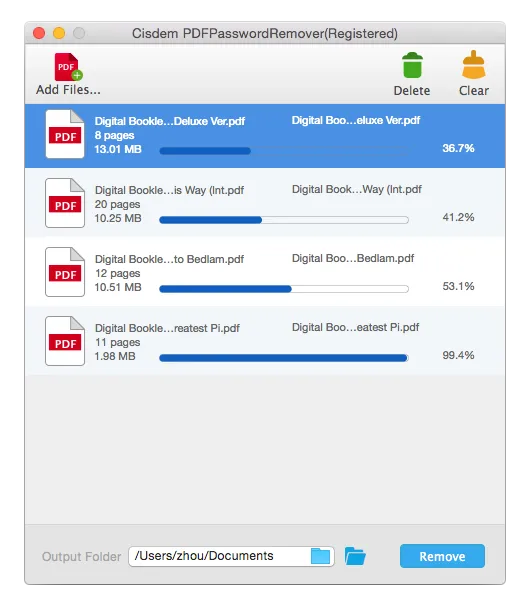
Task: Click output name Digital Boo…Bedlam.pdf
Action: point(353,258)
